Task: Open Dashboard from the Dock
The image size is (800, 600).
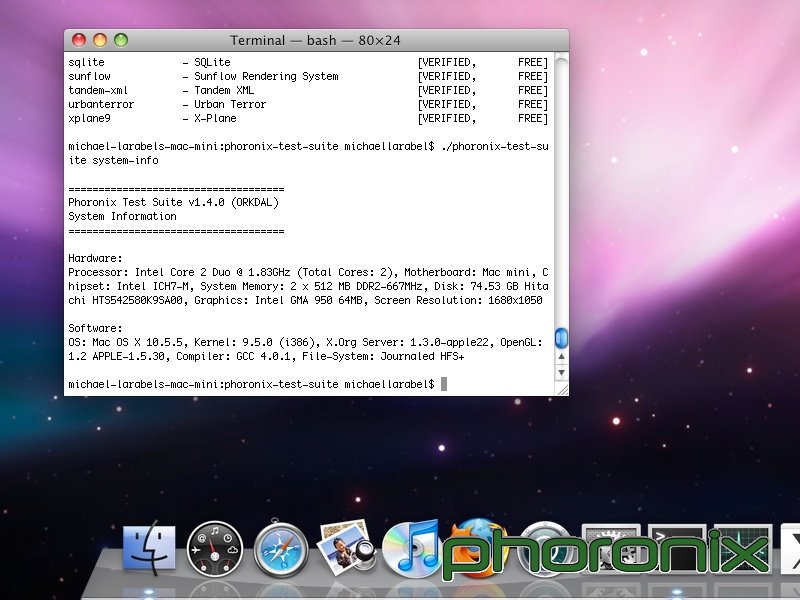Action: pyautogui.click(x=215, y=548)
